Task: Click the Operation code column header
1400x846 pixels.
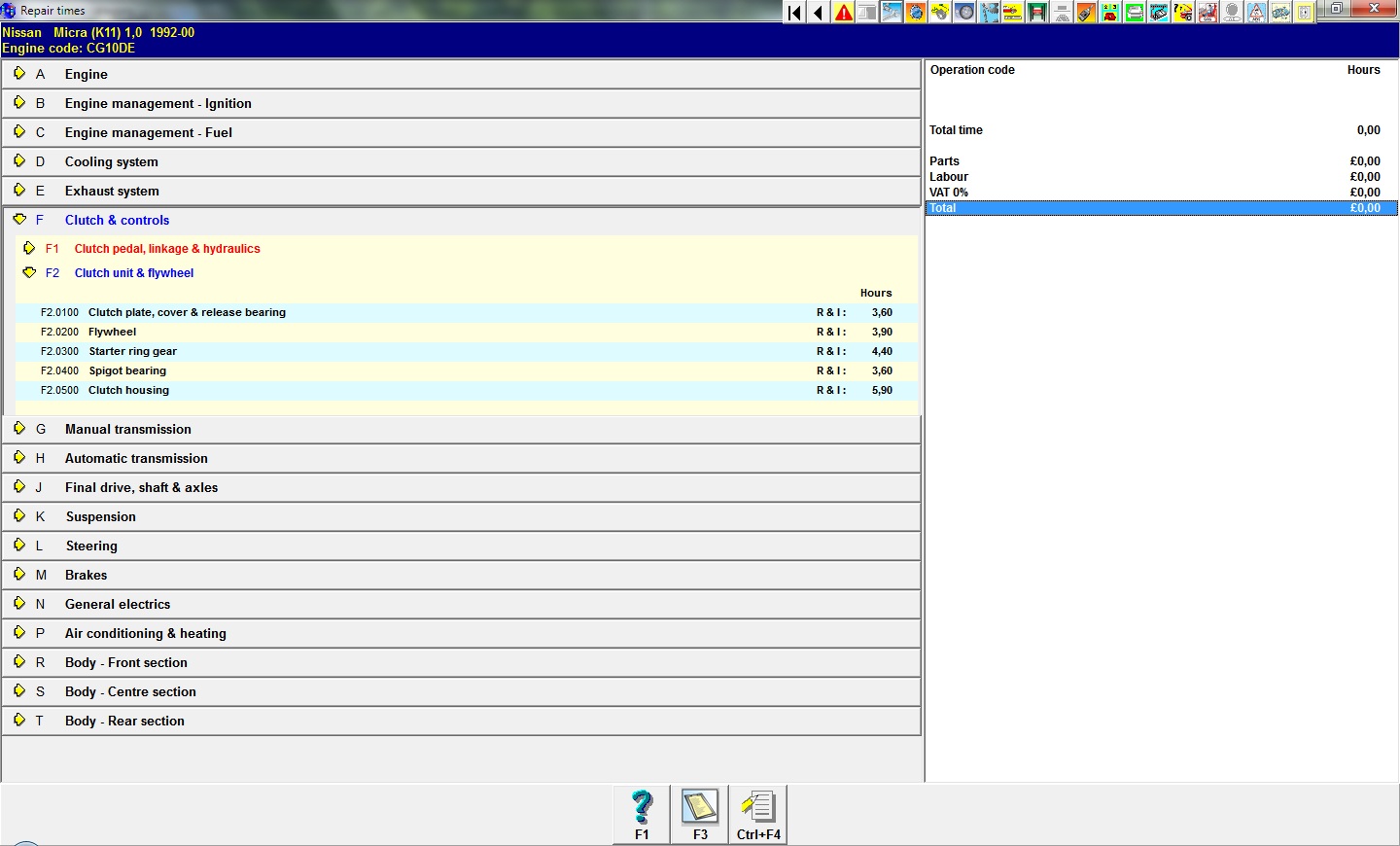Action: point(972,70)
